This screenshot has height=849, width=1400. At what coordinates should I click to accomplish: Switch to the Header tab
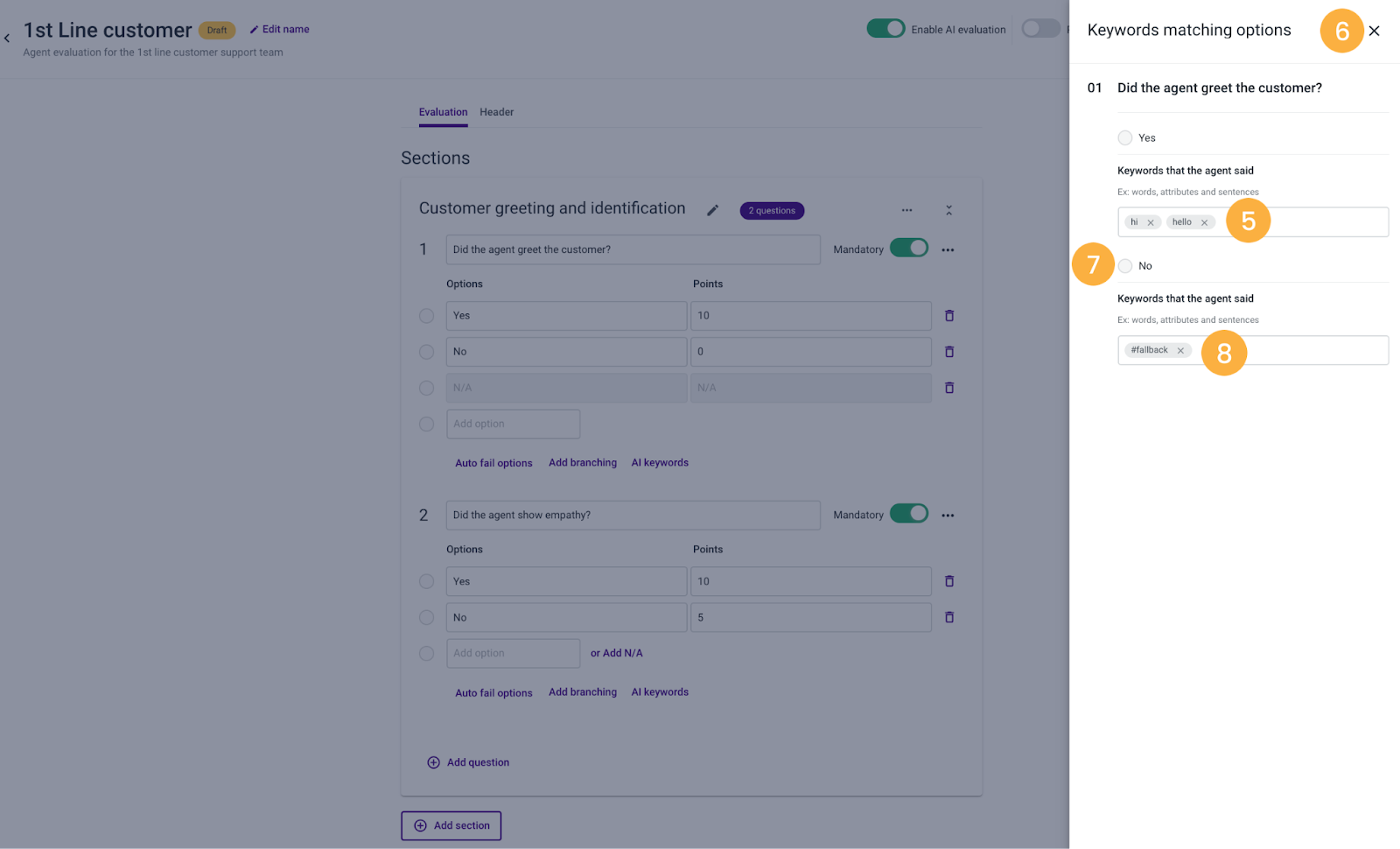[496, 112]
